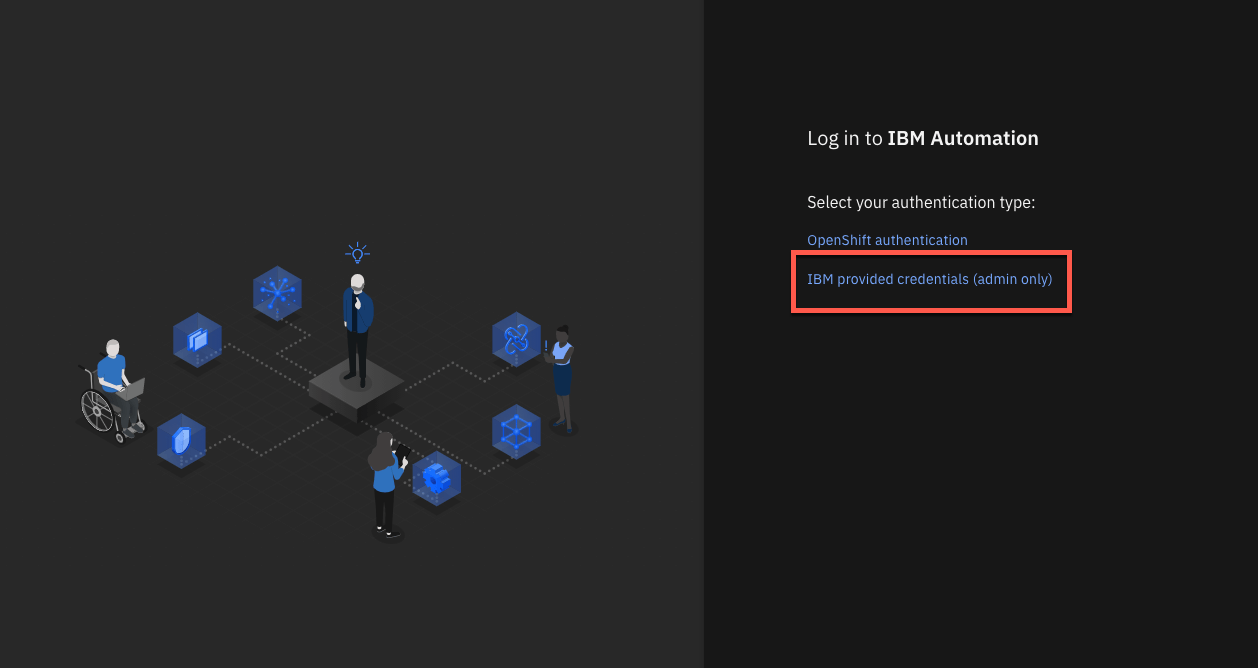Click the gear settings hexagon icon
Screen dimensions: 1258x668
click(437, 478)
